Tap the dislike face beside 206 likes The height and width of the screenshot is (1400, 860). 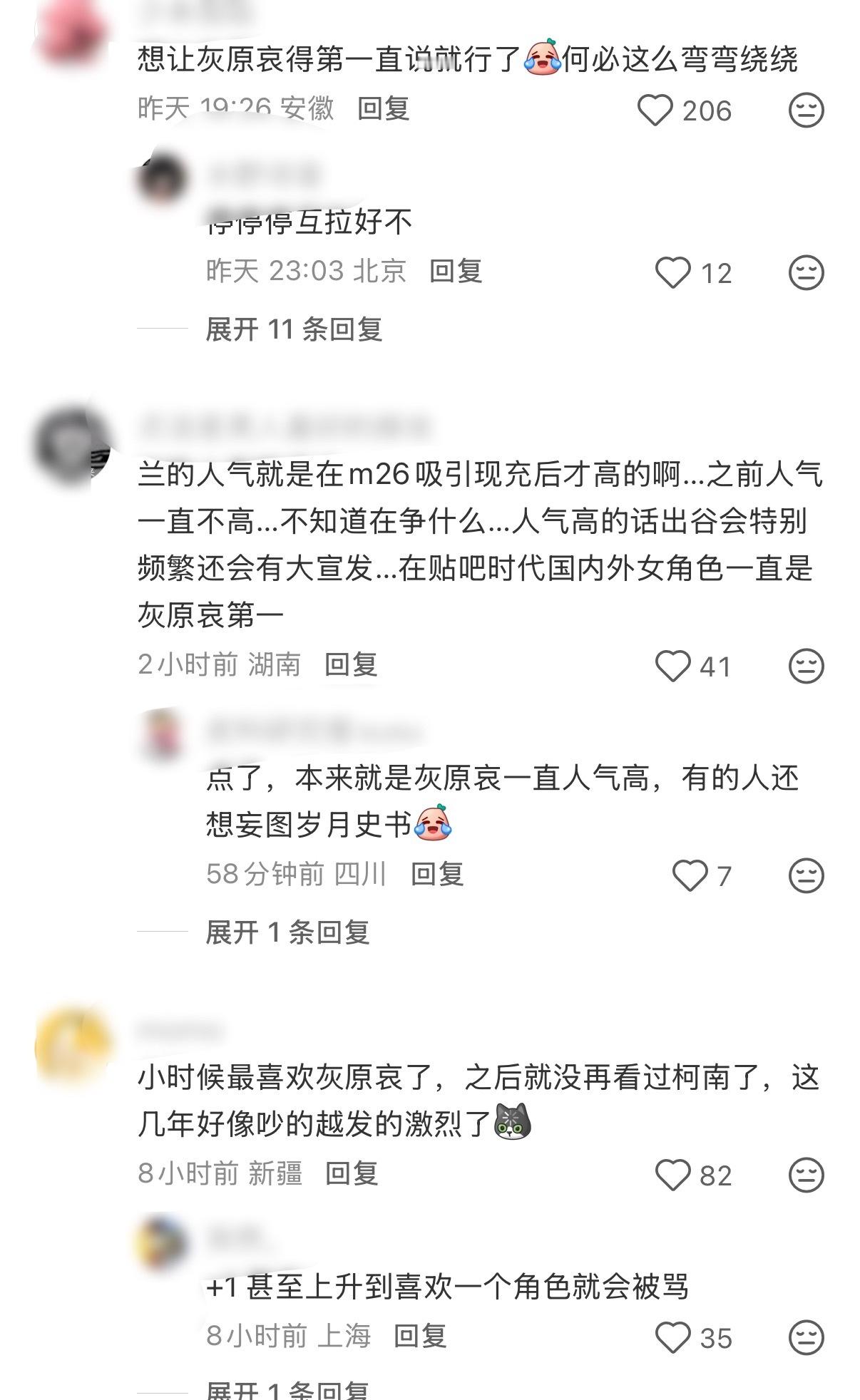click(806, 110)
